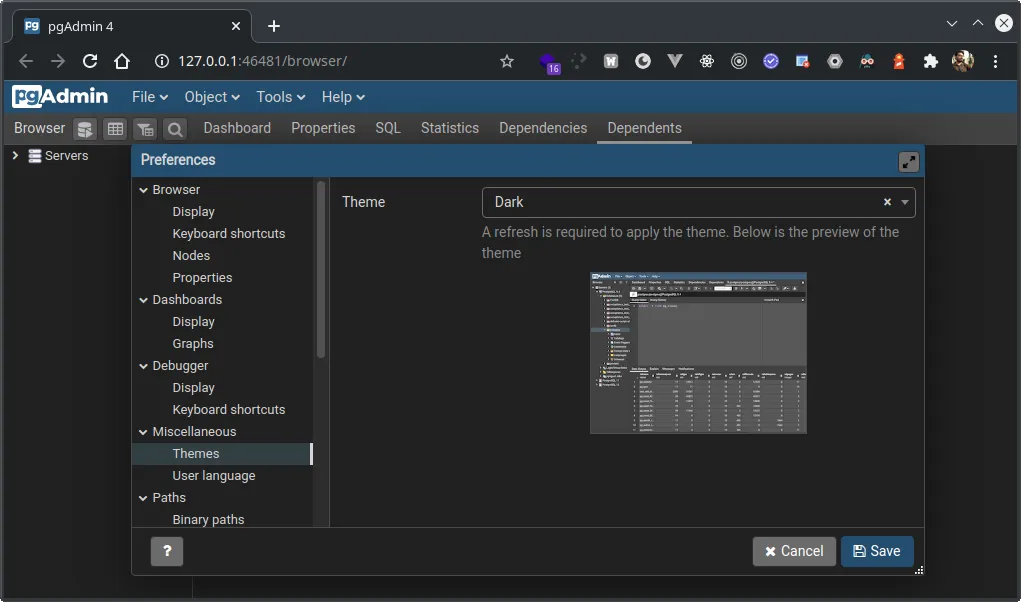The image size is (1021, 602).
Task: Open the Object menu
Action: [212, 97]
